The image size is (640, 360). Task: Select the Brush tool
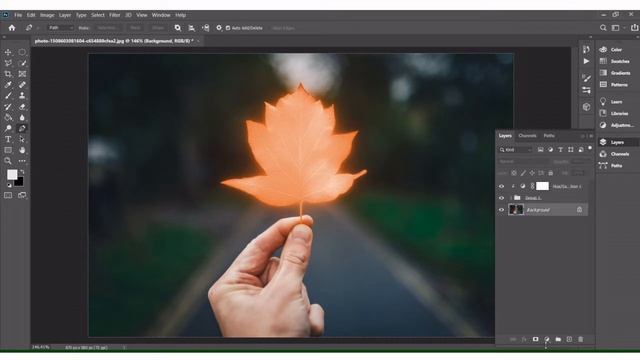8,96
